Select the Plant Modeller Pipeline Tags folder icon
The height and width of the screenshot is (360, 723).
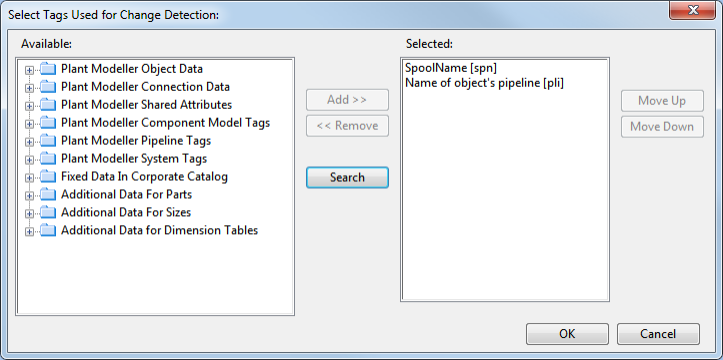pos(48,141)
